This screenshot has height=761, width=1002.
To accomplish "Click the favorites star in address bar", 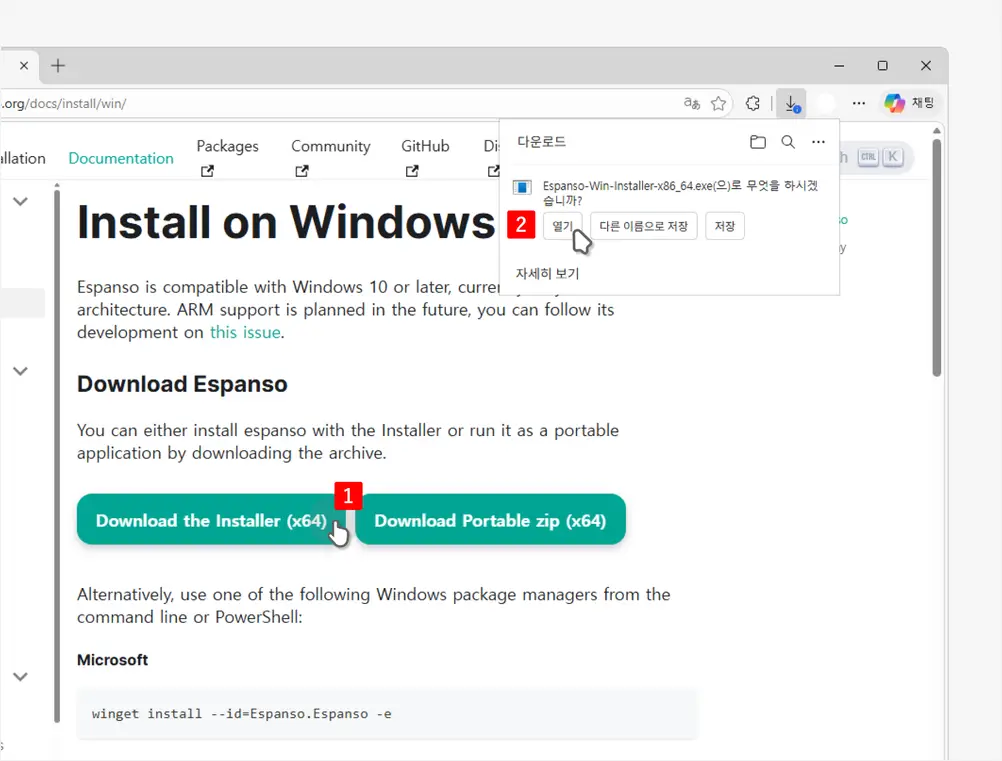I will [x=718, y=103].
